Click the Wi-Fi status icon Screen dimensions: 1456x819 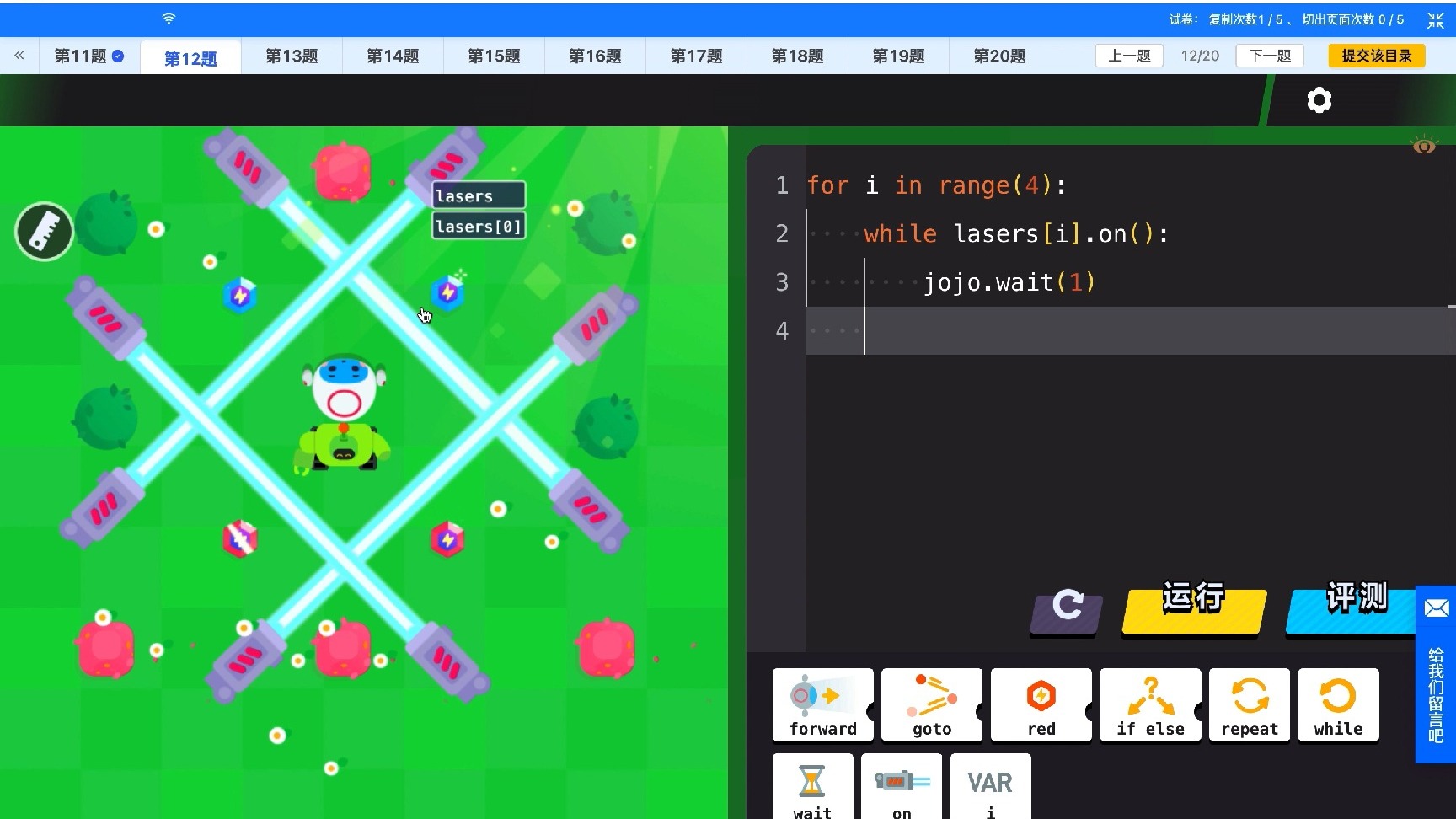tap(169, 19)
